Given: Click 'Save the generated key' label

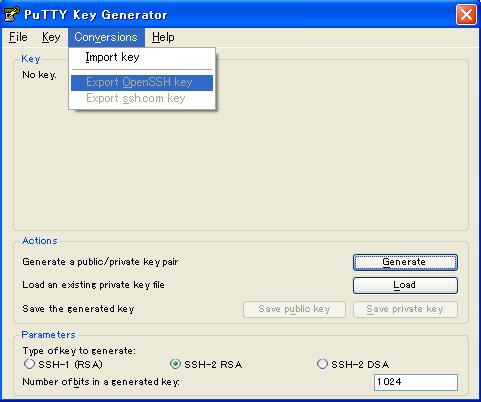Looking at the screenshot, I should point(78,309).
